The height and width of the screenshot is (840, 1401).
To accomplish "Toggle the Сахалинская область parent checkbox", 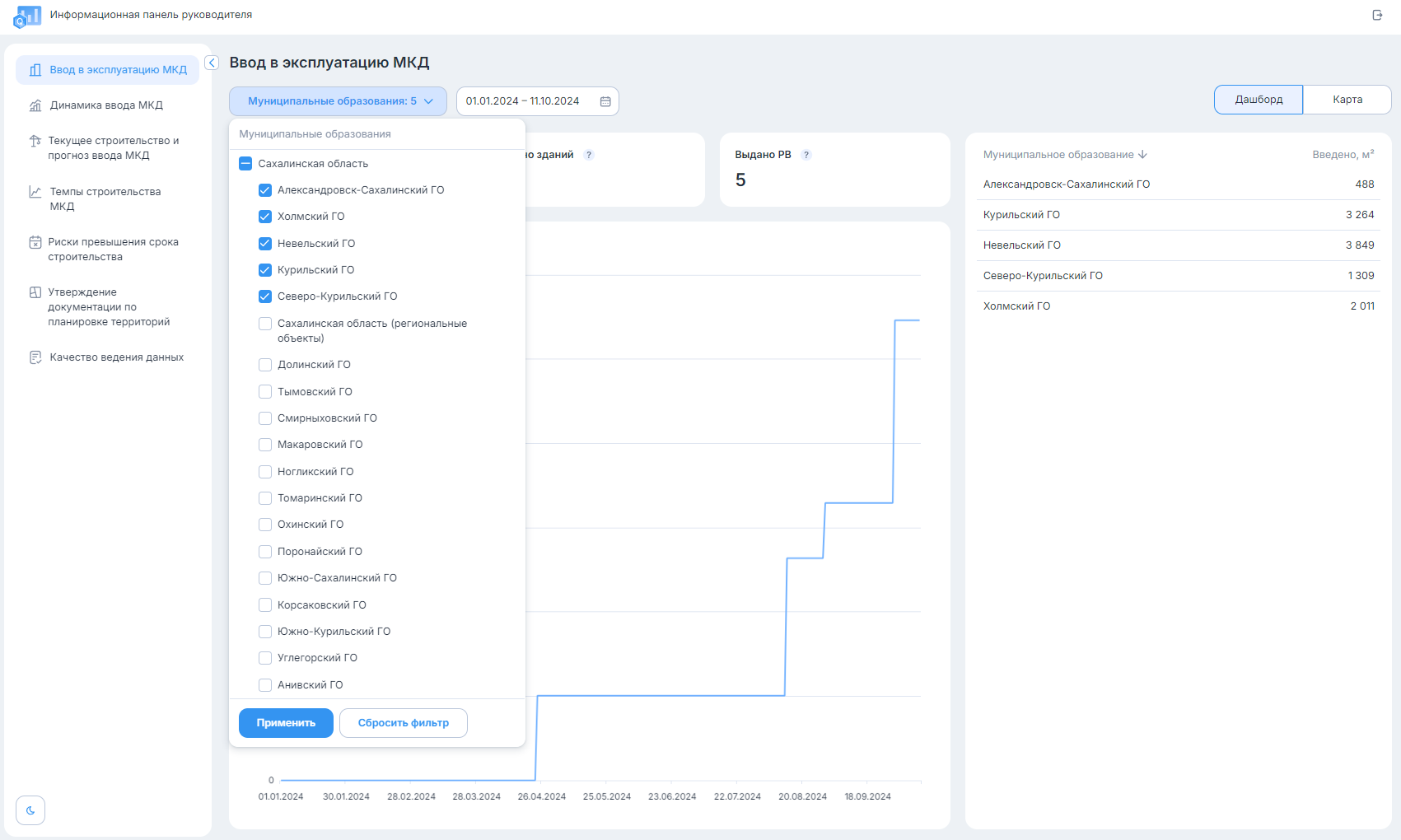I will 245,164.
